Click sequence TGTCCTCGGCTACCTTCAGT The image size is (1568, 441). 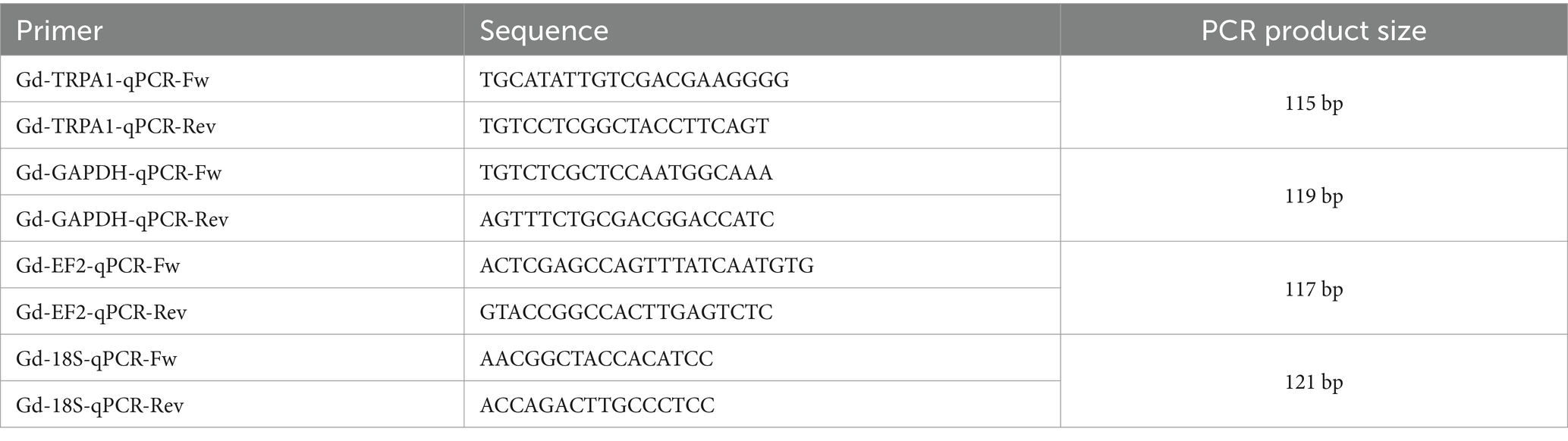click(624, 126)
